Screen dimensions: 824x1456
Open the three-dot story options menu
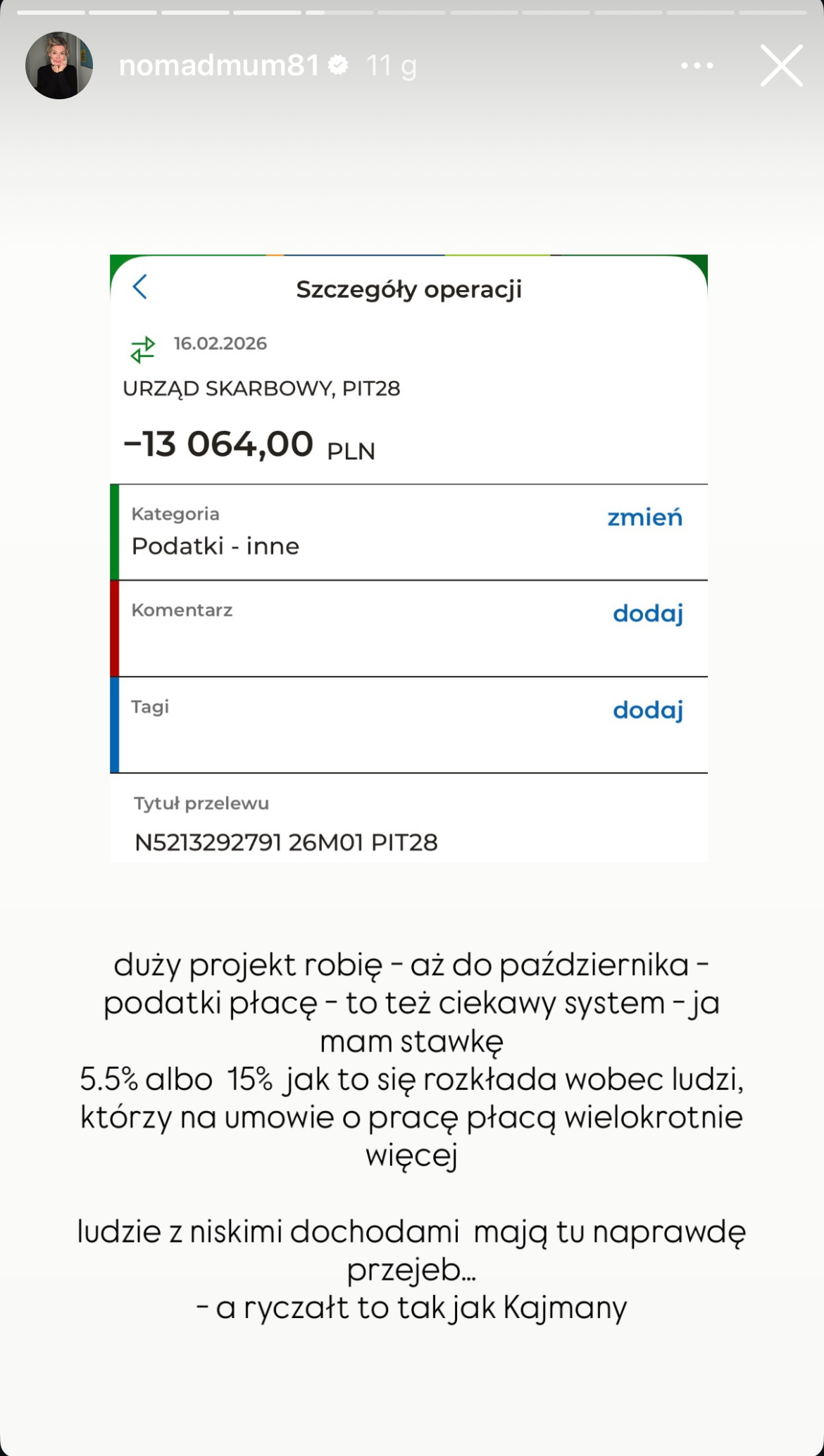[697, 65]
